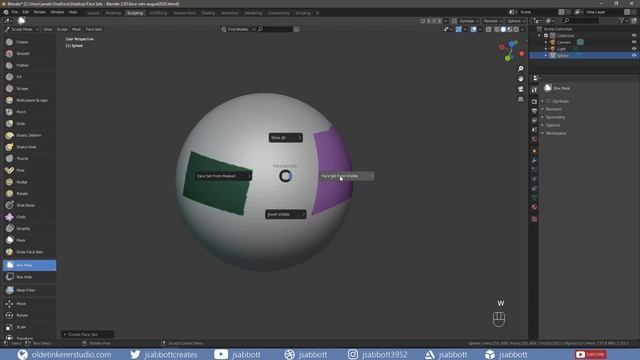
Task: Expand the Workspace panel in properties
Action: pyautogui.click(x=556, y=133)
